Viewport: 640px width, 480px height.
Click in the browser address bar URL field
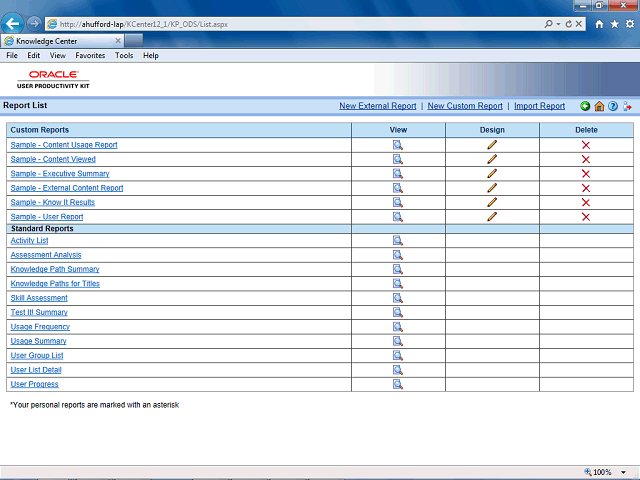[x=294, y=24]
